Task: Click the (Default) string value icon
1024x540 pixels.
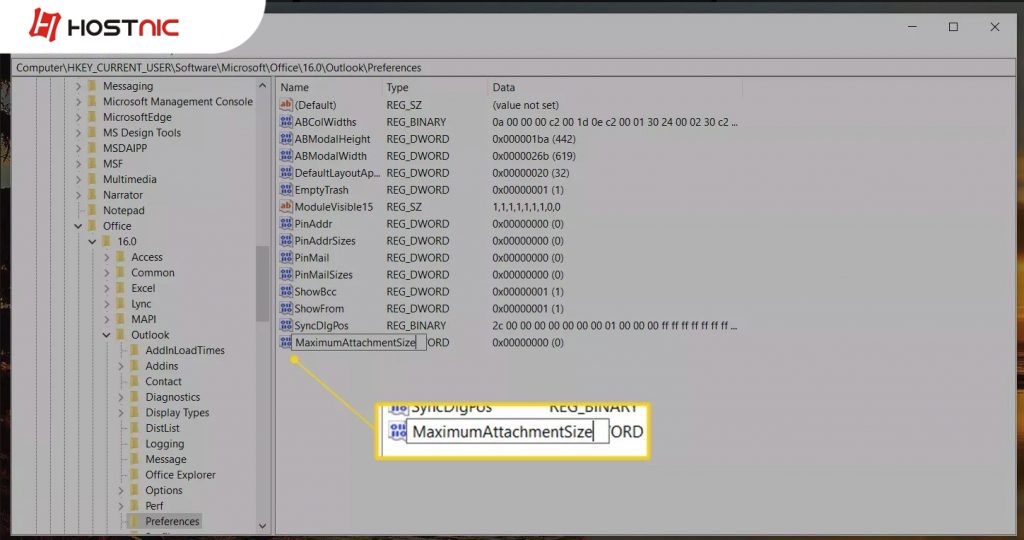Action: [x=285, y=104]
